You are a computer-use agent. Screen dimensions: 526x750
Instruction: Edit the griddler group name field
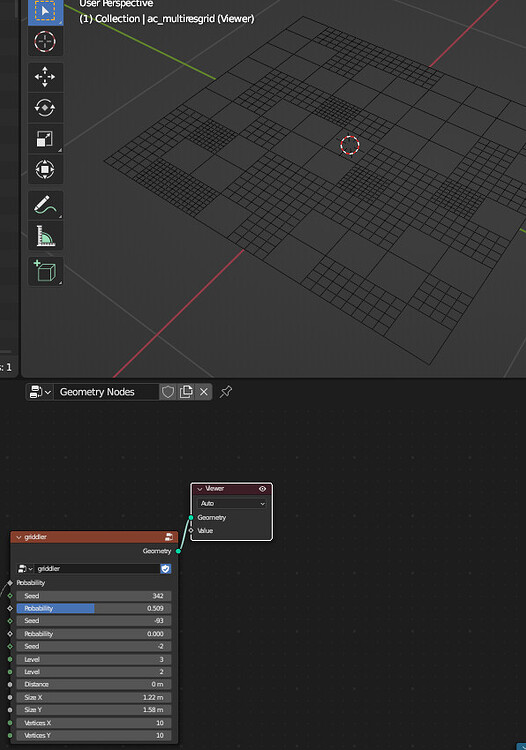[98, 569]
